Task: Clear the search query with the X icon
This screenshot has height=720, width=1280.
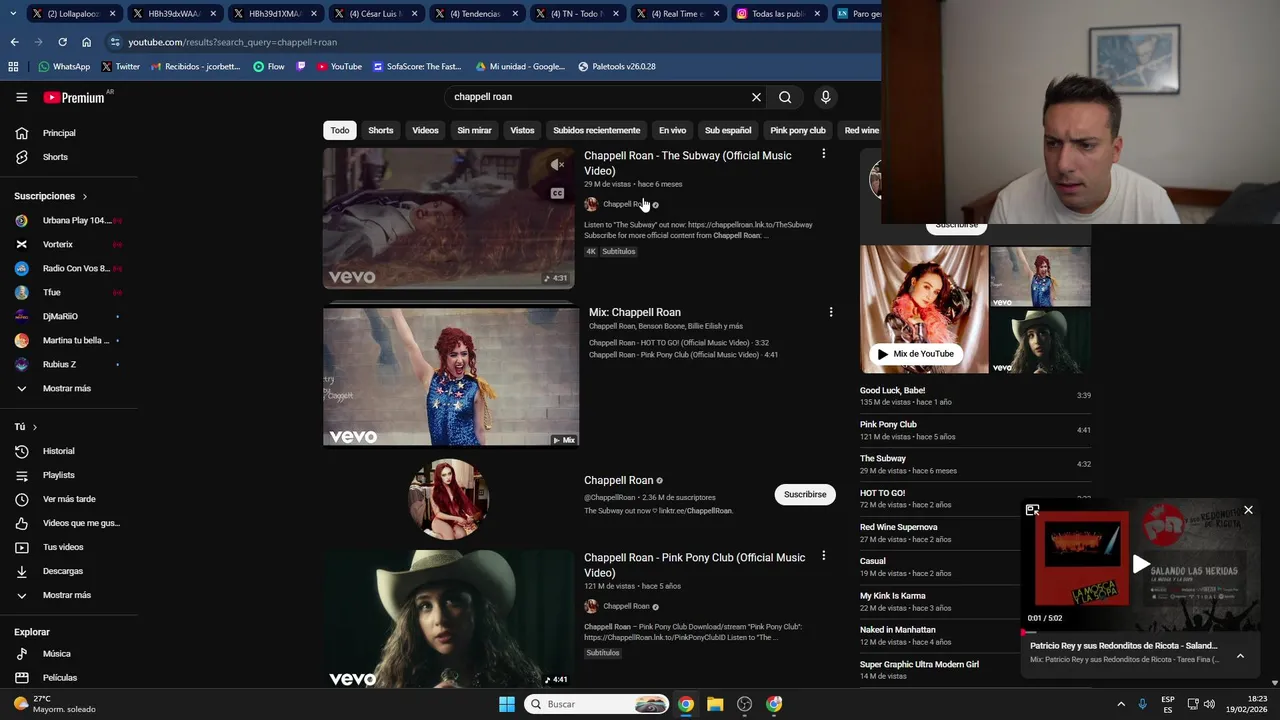Action: 756,97
